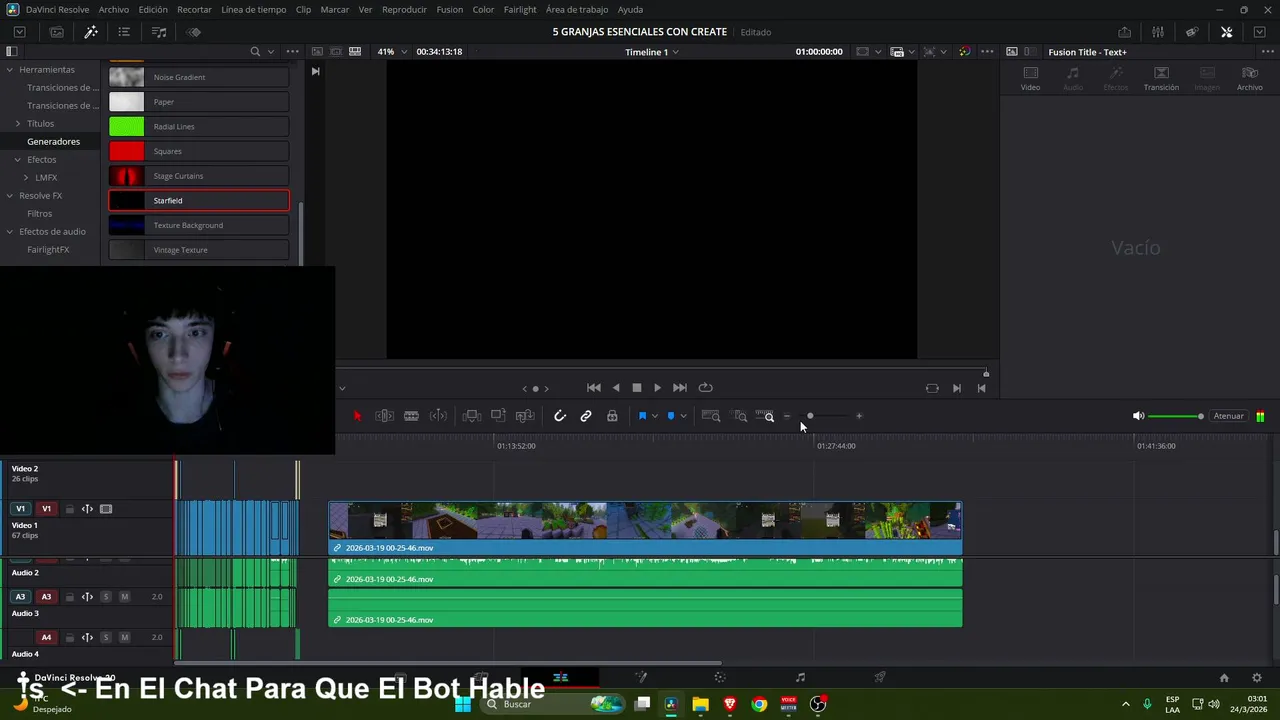
Task: Play in reverse
Action: [x=616, y=388]
